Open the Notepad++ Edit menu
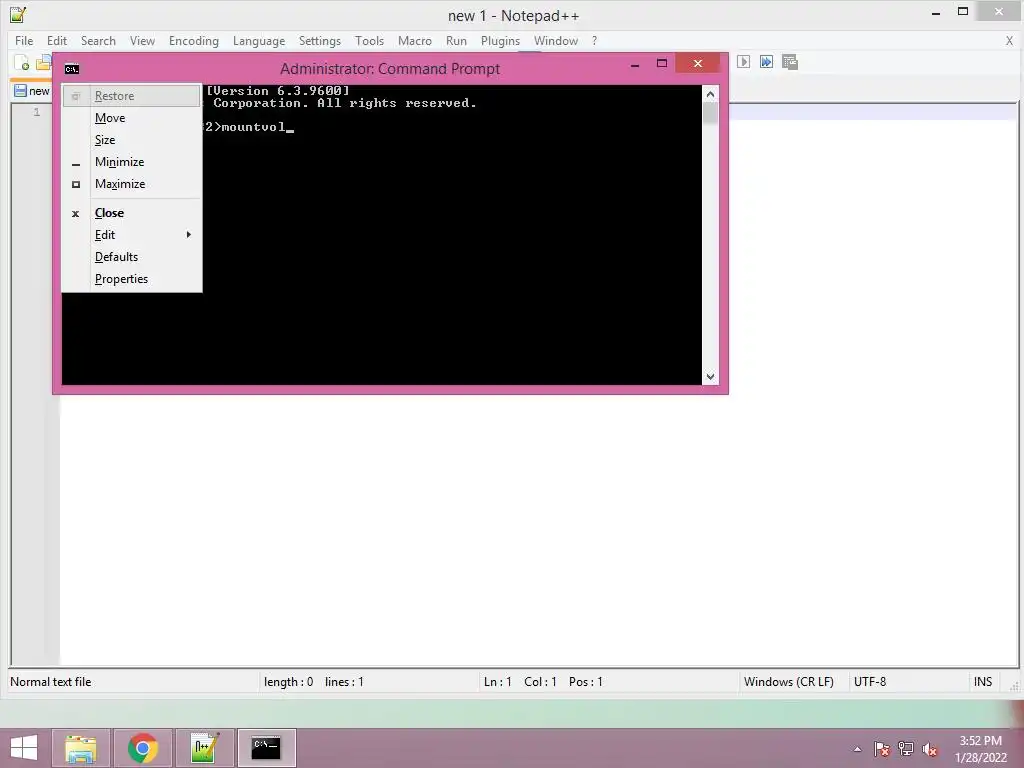 57,40
